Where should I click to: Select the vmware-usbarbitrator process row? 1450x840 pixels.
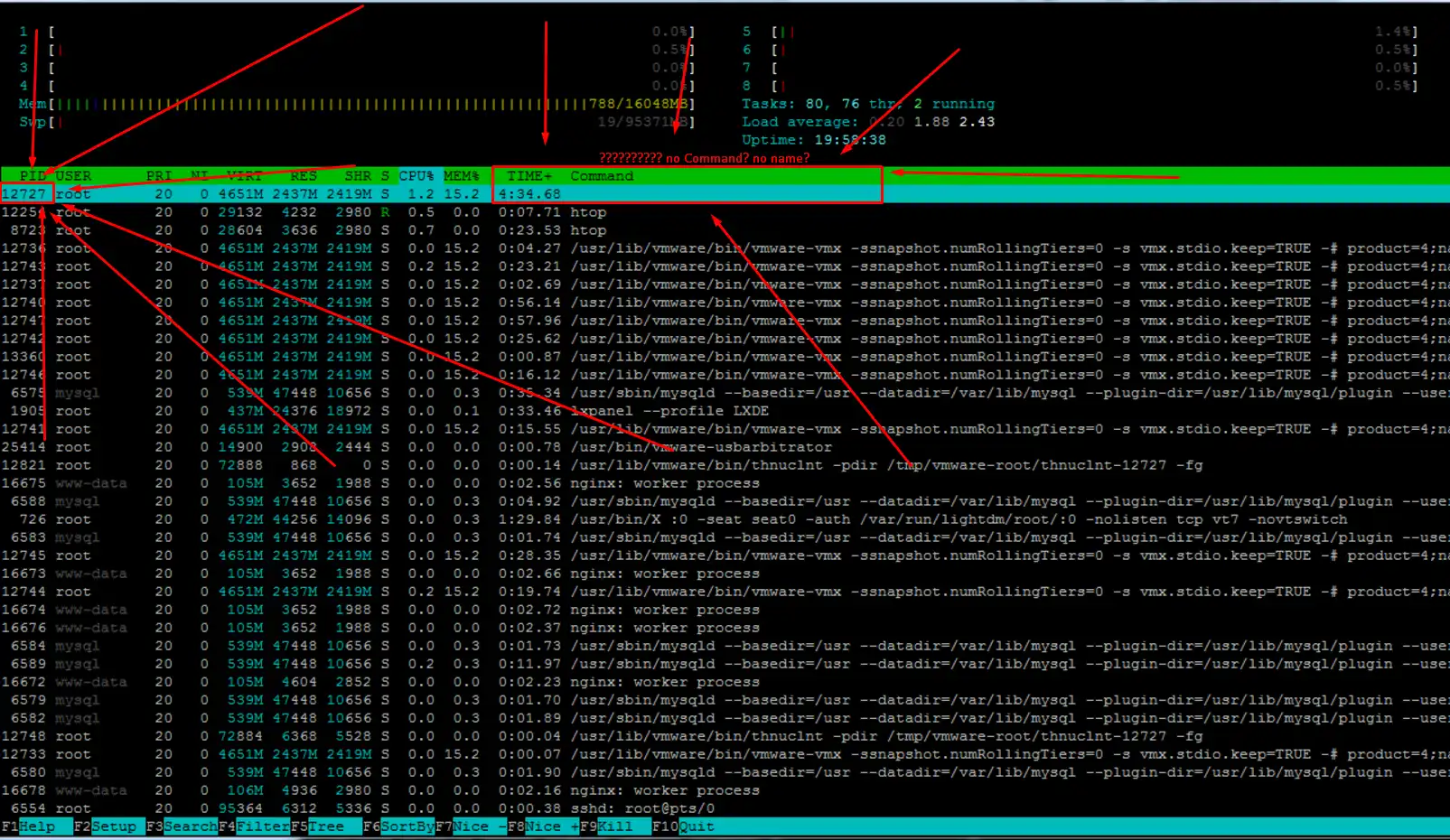[725, 447]
